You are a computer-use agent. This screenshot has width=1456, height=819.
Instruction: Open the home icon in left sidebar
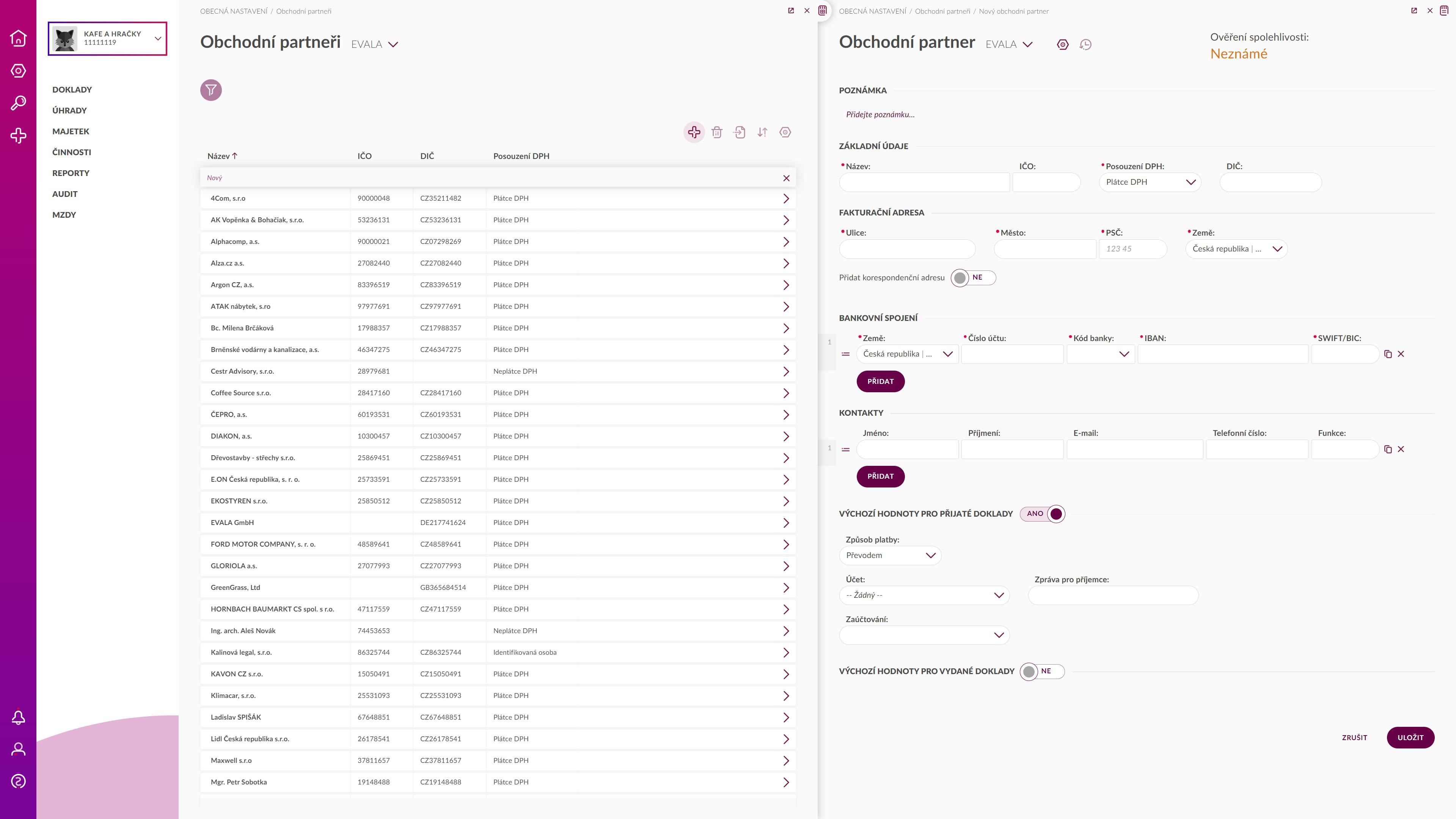pyautogui.click(x=18, y=38)
